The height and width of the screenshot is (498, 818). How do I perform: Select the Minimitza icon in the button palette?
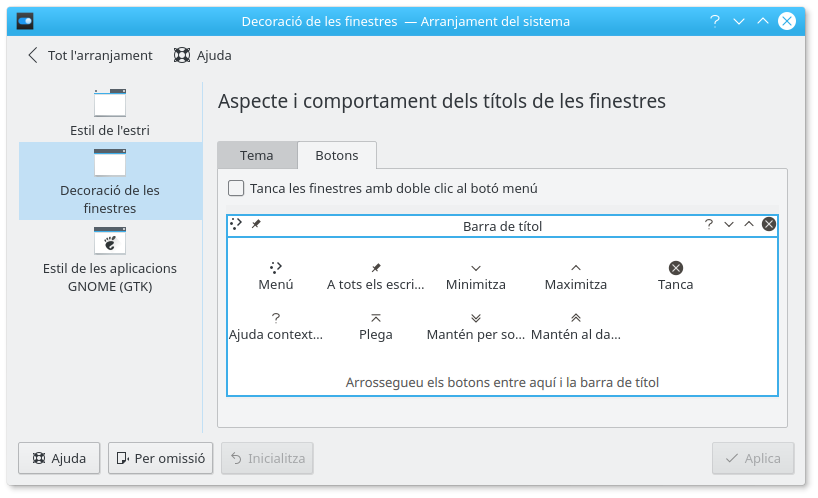click(x=476, y=267)
